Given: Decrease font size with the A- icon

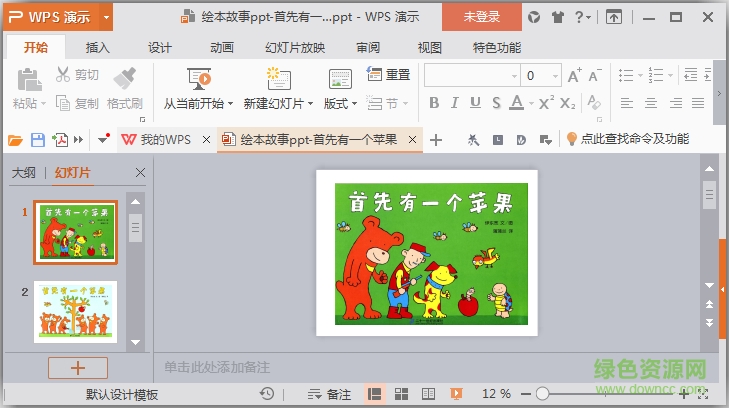Looking at the screenshot, I should [595, 75].
